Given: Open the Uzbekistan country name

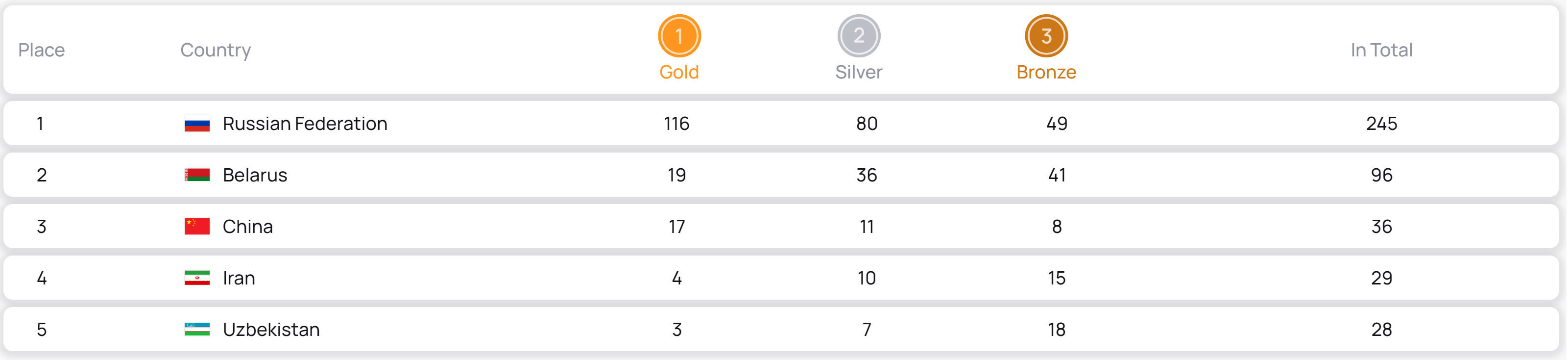Looking at the screenshot, I should pyautogui.click(x=271, y=330).
